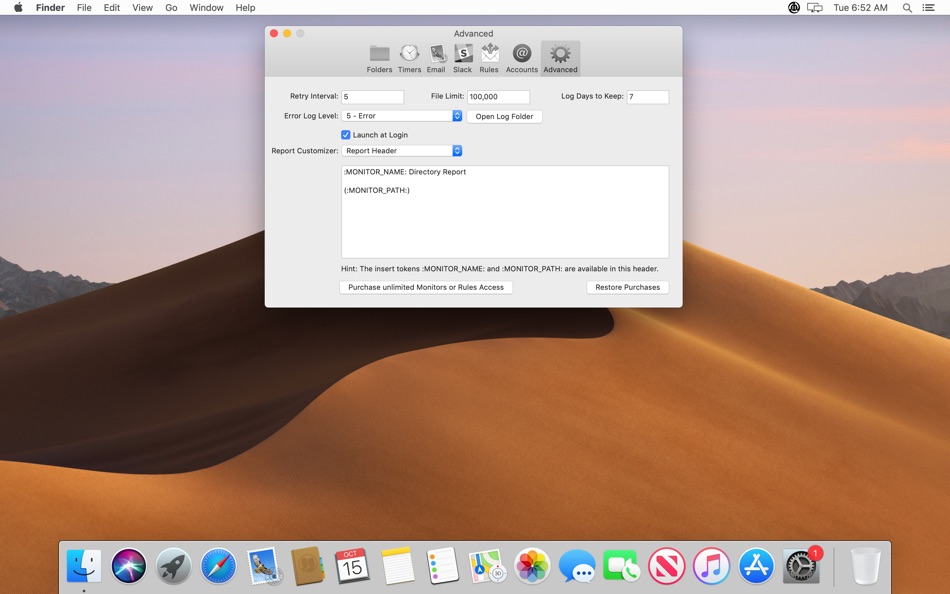Open Spotlight search in menu bar

point(907,8)
